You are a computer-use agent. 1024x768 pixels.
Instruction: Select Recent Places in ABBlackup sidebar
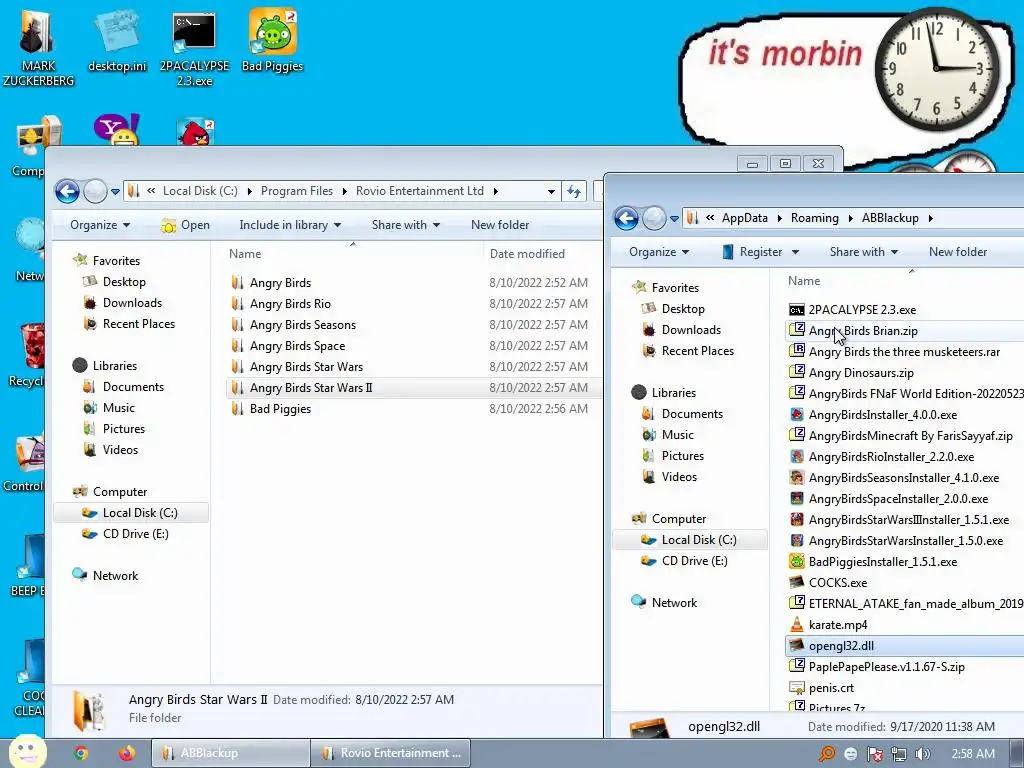tap(697, 351)
